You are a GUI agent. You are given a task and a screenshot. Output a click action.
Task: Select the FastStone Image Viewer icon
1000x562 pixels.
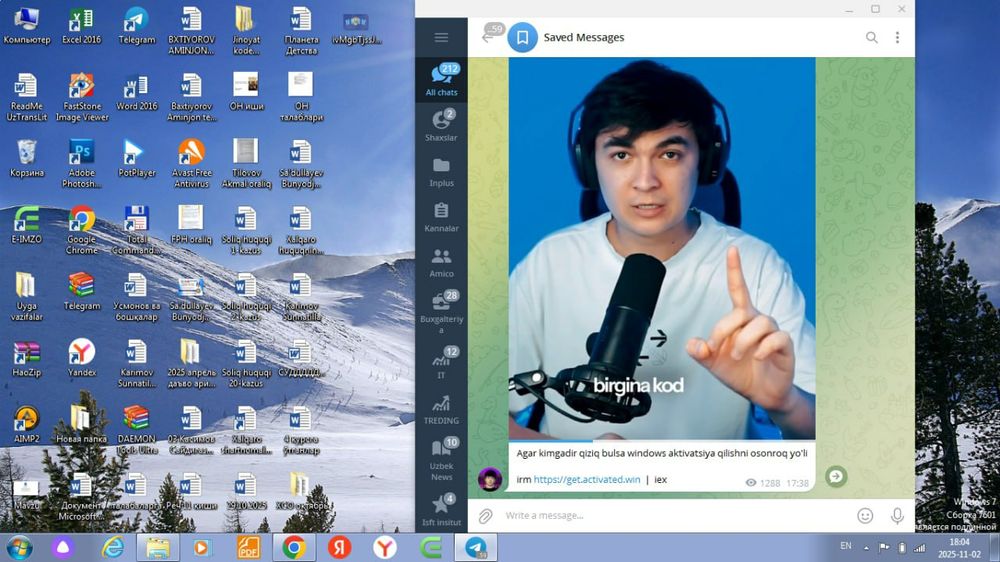click(82, 98)
